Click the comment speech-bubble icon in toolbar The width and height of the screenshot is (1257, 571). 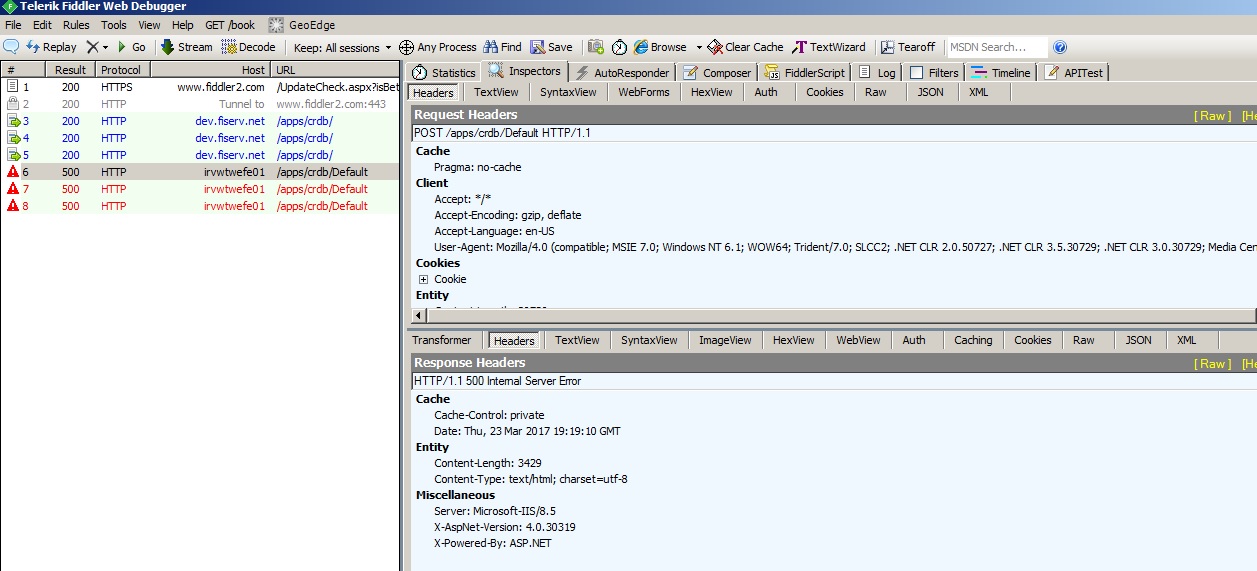click(11, 47)
